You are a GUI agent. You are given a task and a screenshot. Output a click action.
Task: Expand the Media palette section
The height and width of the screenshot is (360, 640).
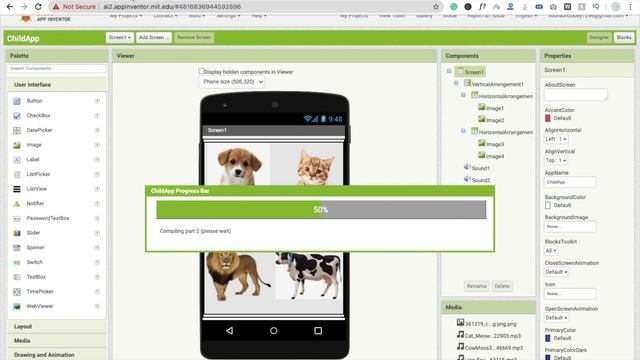(57, 340)
